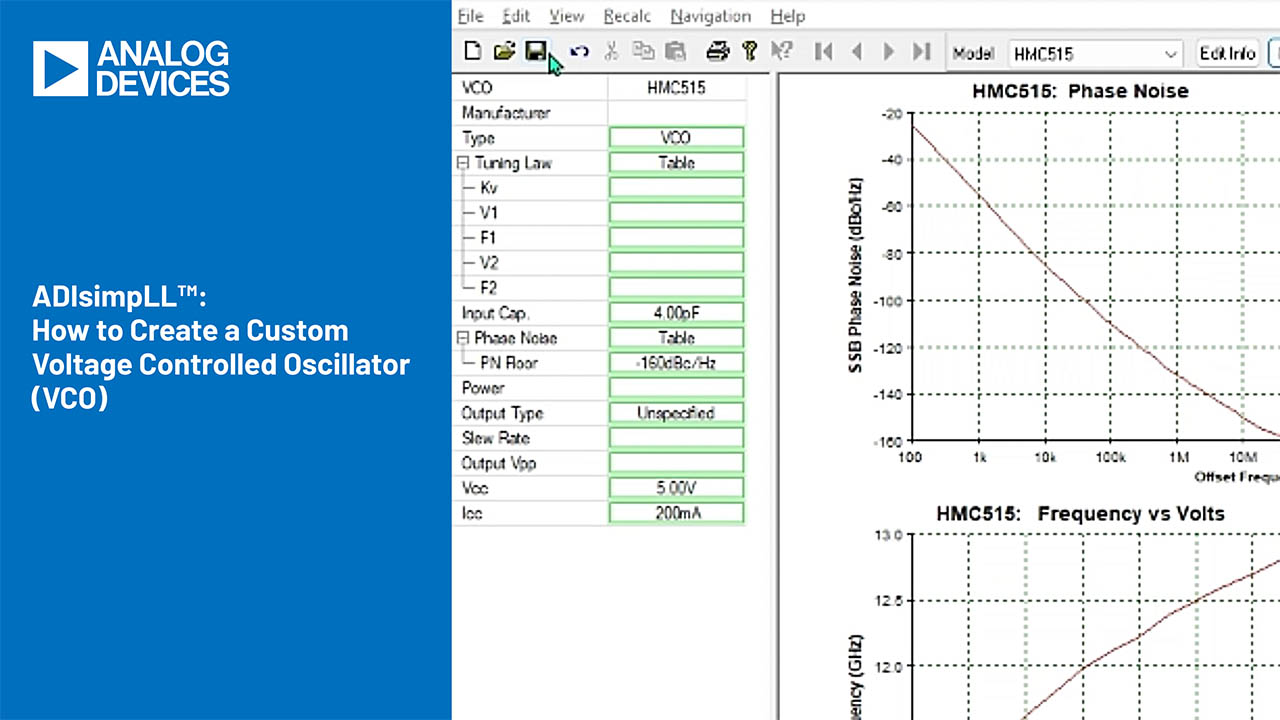This screenshot has height=720, width=1280.
Task: Save the model with the floppy icon
Action: coord(536,52)
